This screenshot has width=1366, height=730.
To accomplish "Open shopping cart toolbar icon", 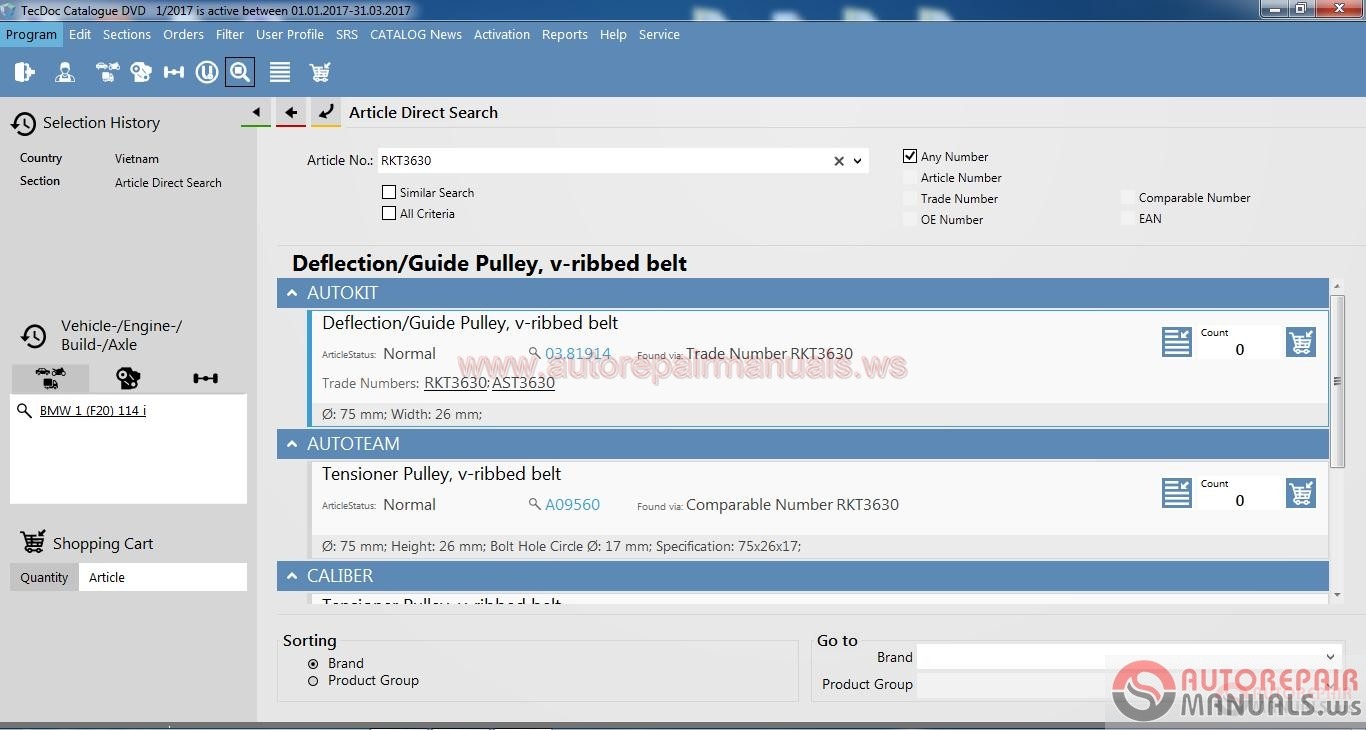I will pos(320,72).
